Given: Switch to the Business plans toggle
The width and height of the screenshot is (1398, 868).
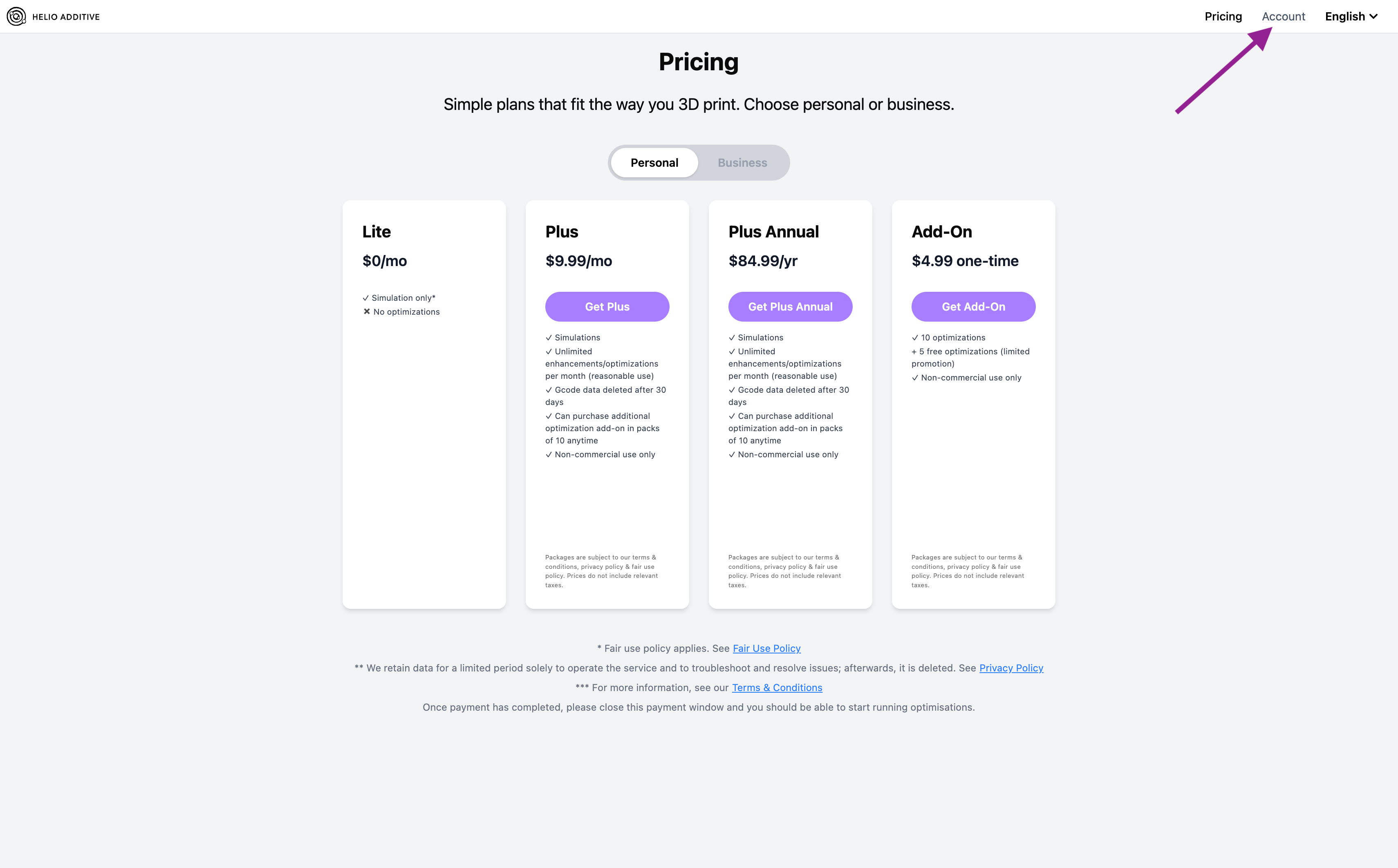Looking at the screenshot, I should [x=742, y=163].
